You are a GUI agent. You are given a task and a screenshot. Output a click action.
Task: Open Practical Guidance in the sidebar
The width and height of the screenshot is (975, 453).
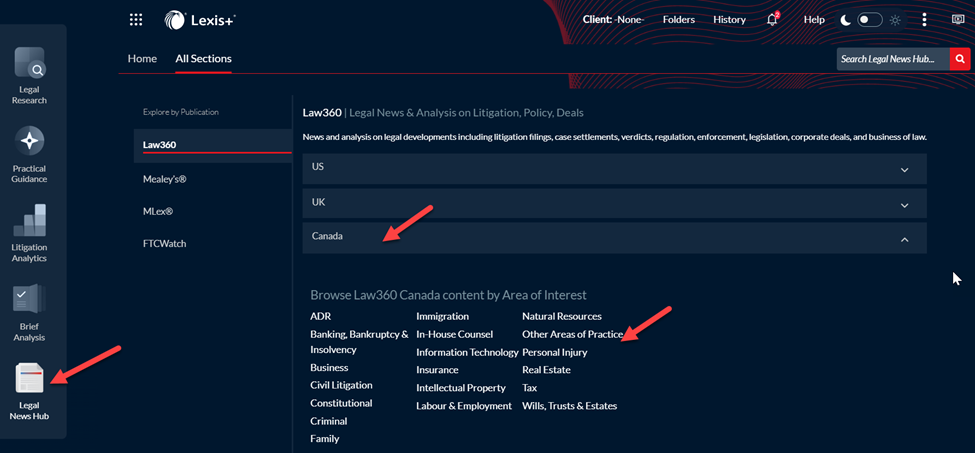[x=29, y=155]
